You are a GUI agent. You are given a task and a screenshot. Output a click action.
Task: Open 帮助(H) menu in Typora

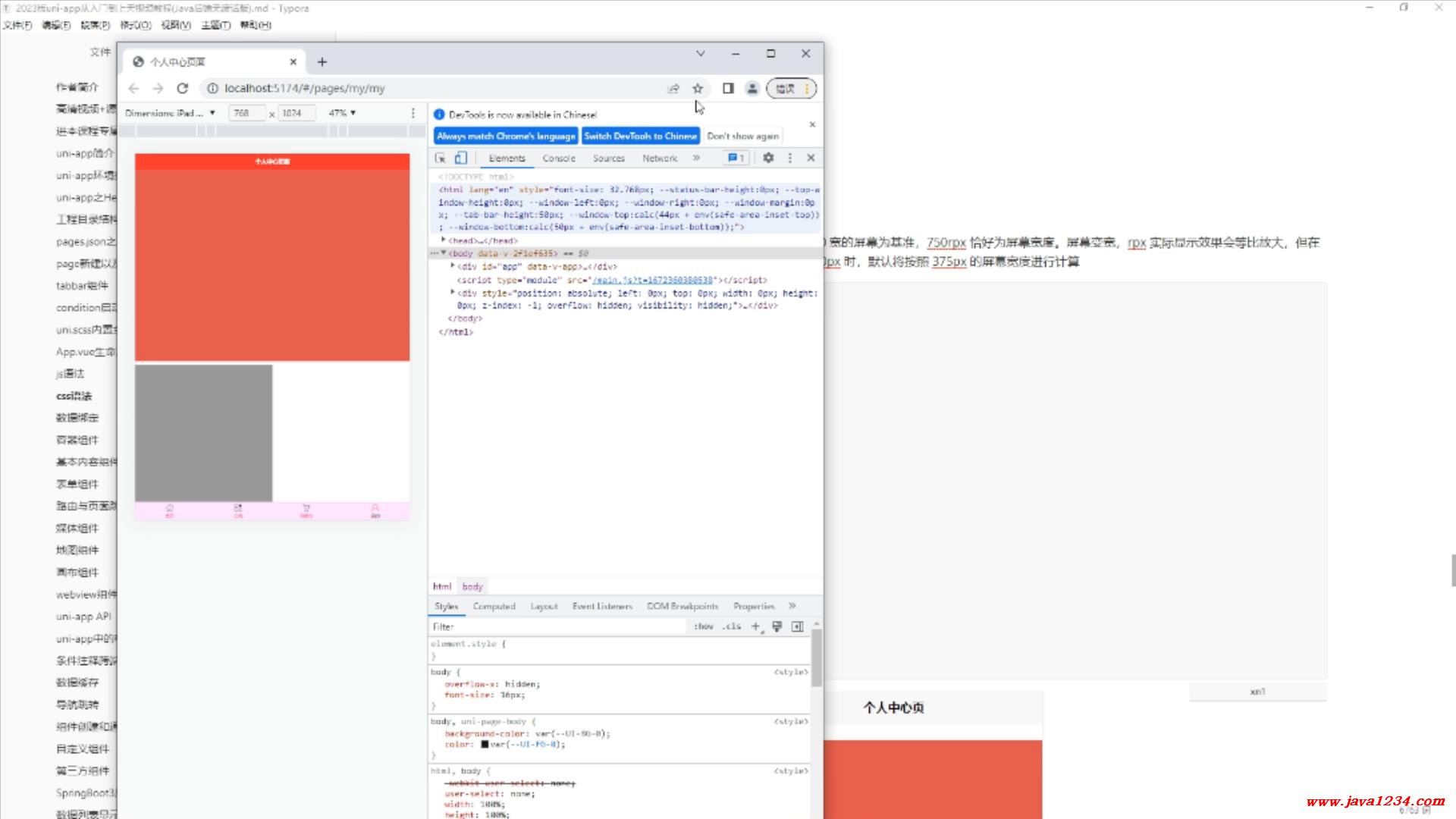coord(256,25)
